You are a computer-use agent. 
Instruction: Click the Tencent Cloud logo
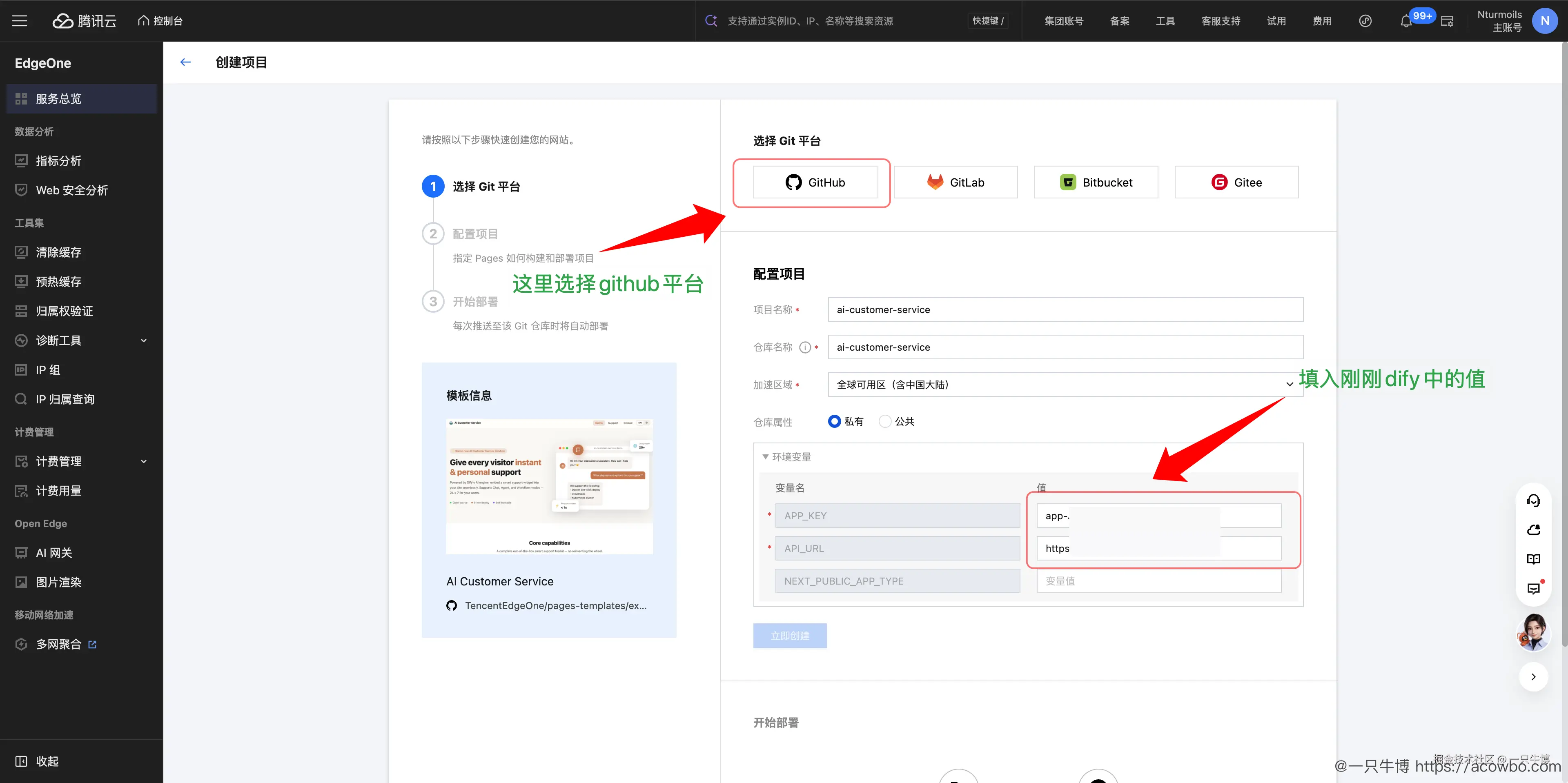[84, 21]
